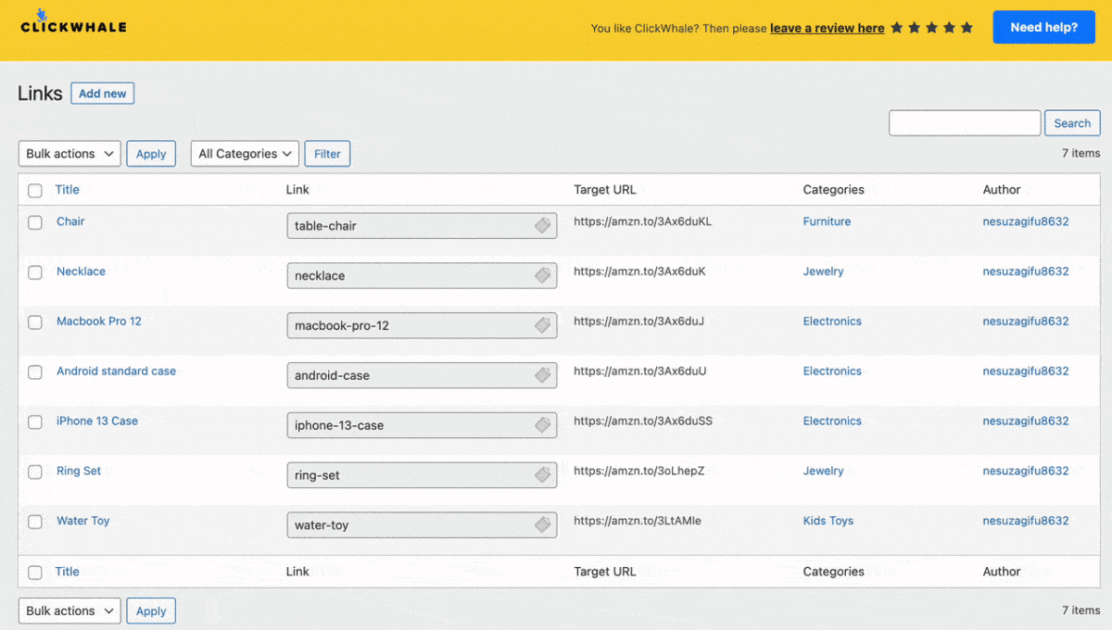Focus the links search input field
Image resolution: width=1112 pixels, height=630 pixels.
click(964, 123)
